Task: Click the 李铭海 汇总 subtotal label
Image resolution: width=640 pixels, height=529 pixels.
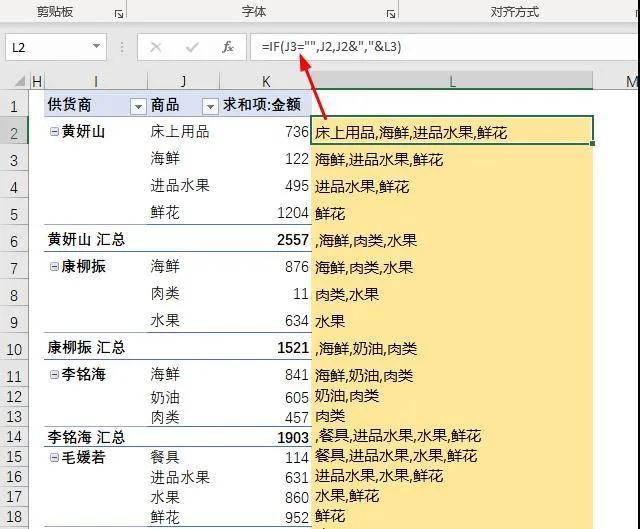Action: [x=86, y=437]
